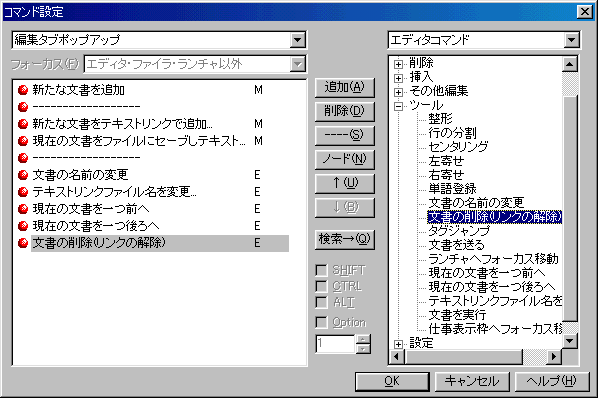Toggle the SHIFT checkbox
The width and height of the screenshot is (598, 398).
pyautogui.click(x=322, y=270)
